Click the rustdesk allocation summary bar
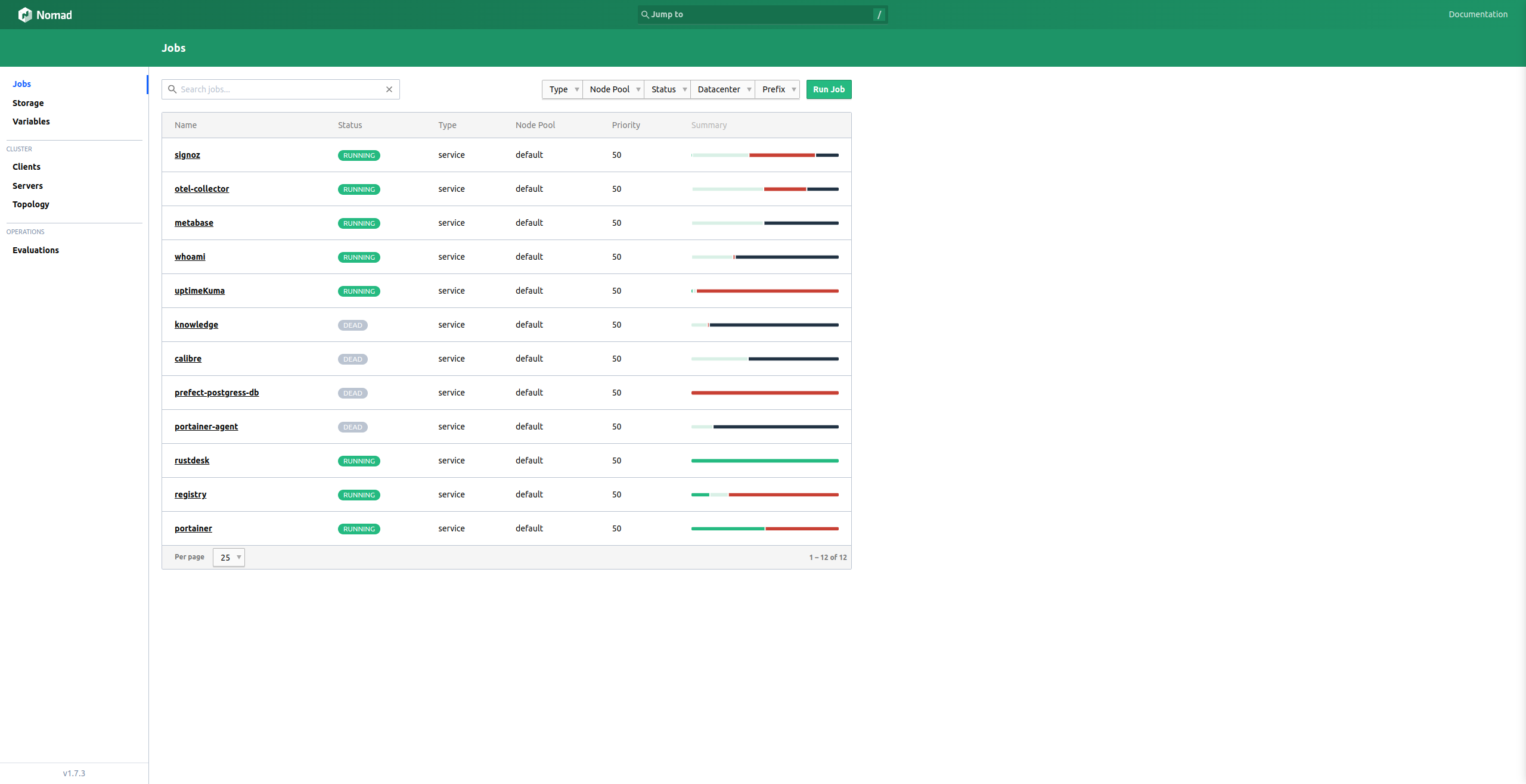This screenshot has width=1526, height=784. coord(765,461)
